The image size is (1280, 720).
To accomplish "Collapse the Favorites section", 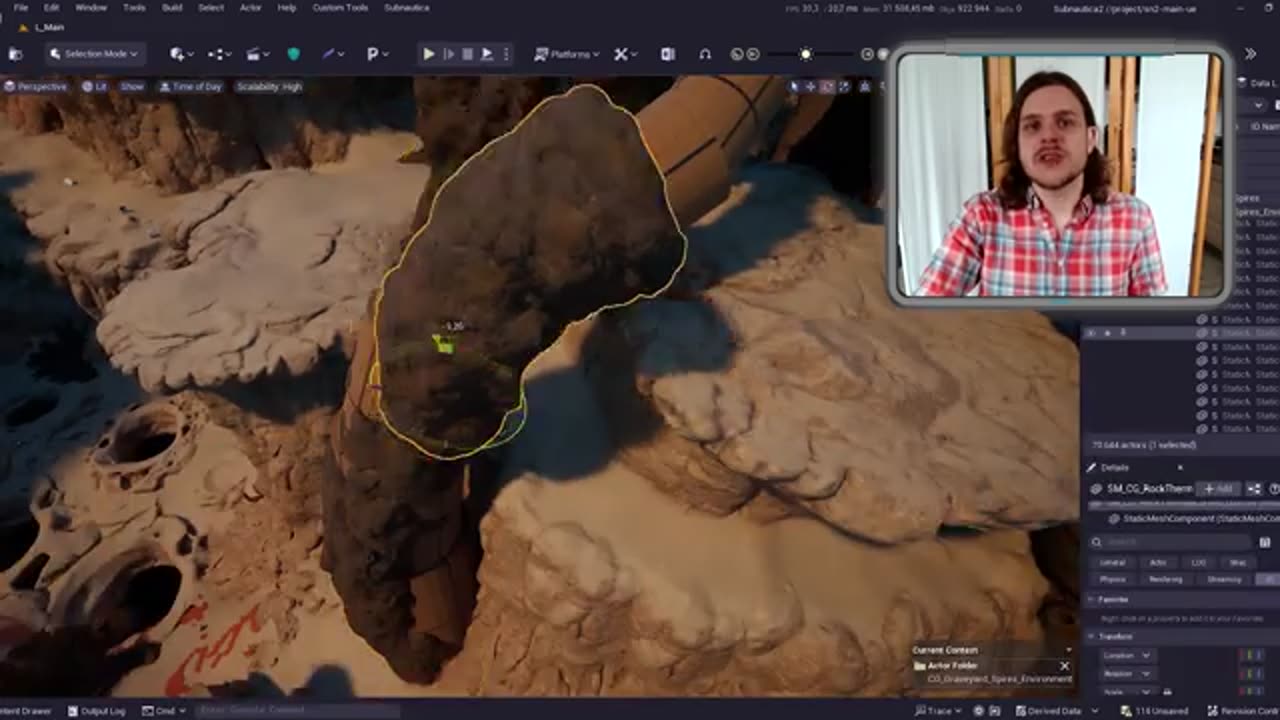I will tap(1092, 599).
